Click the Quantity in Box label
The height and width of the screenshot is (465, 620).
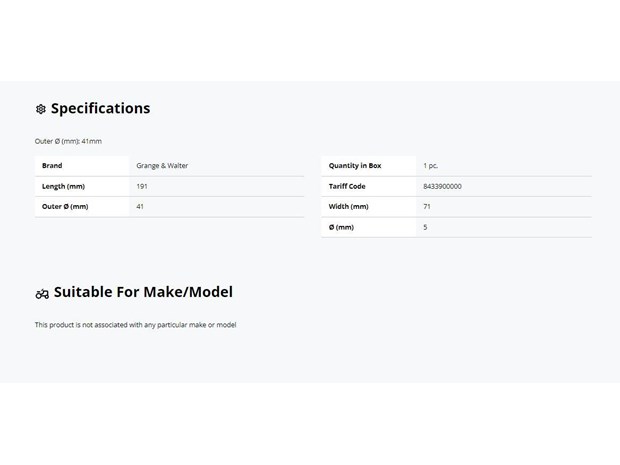355,166
